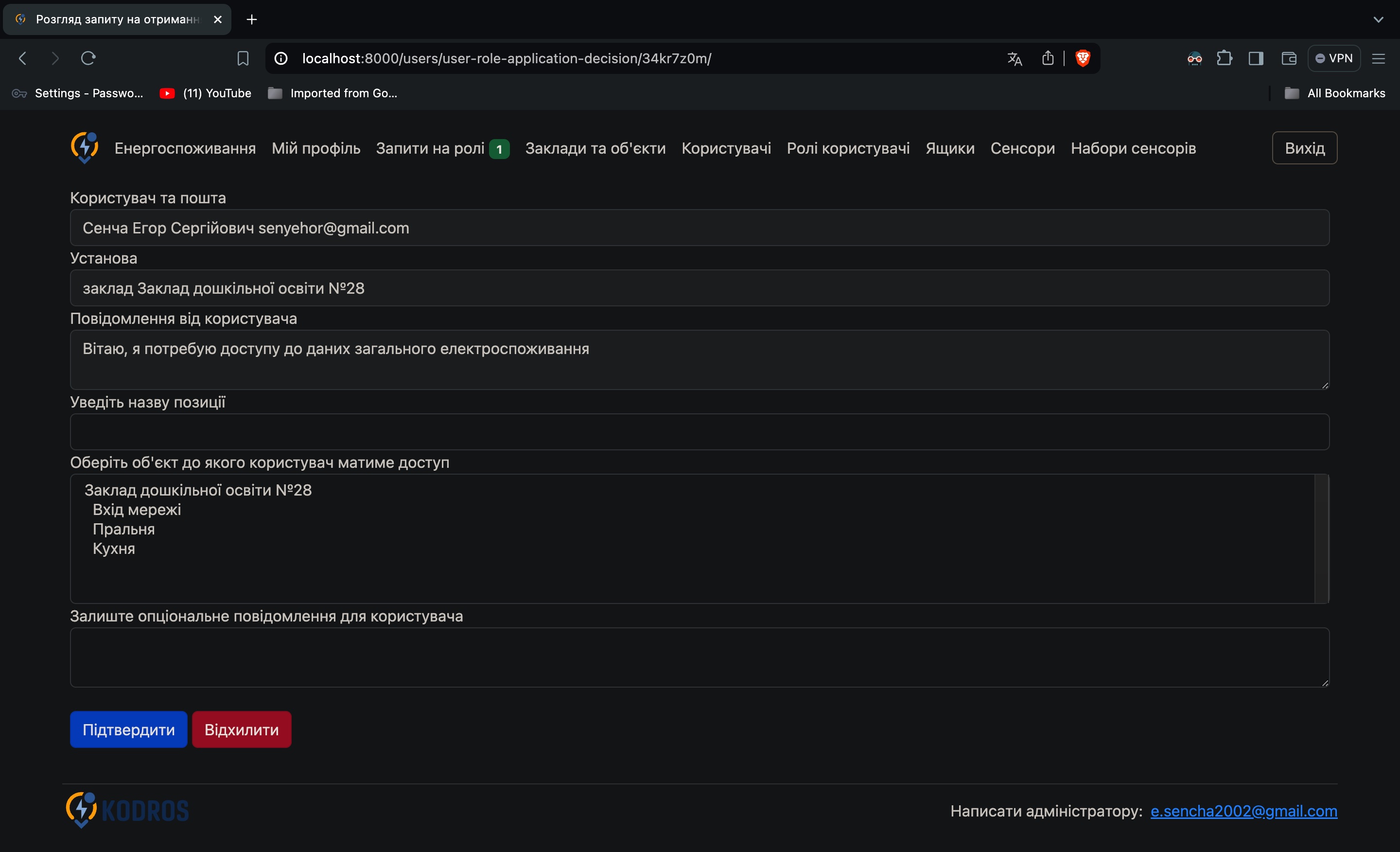
Task: Select Пральня in the object list
Action: pos(123,529)
